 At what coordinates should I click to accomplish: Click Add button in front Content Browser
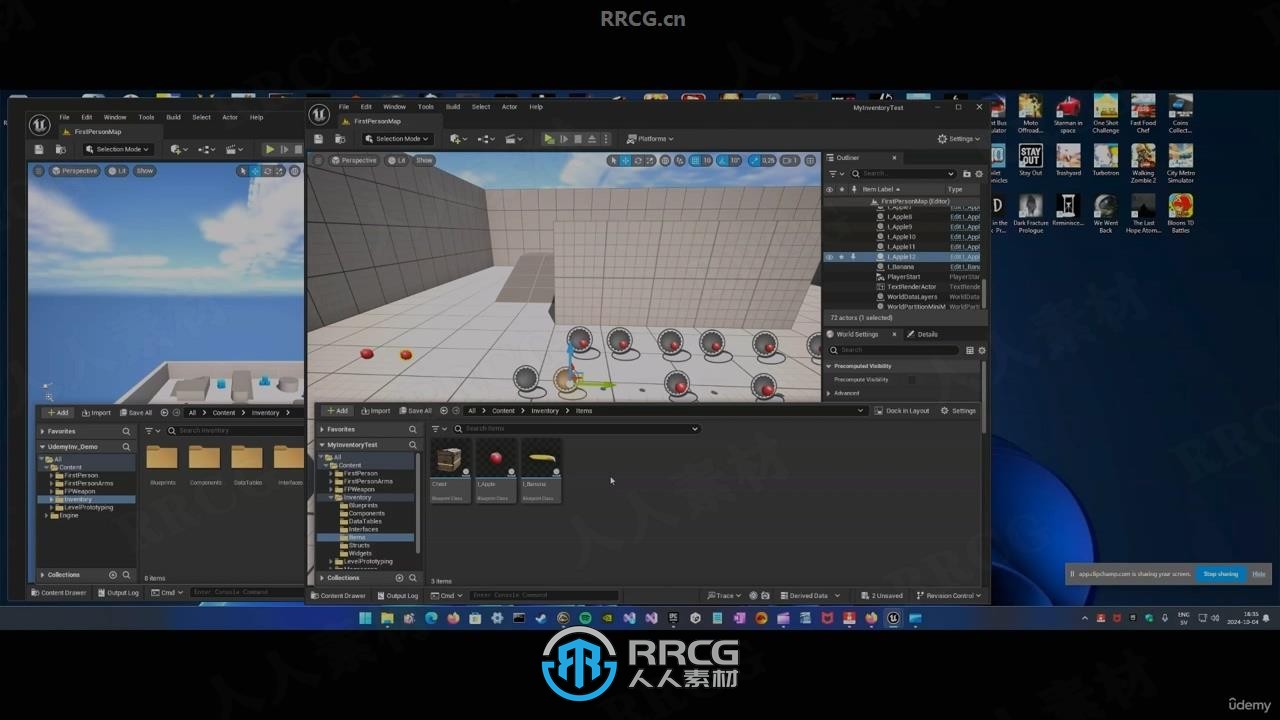pyautogui.click(x=338, y=411)
